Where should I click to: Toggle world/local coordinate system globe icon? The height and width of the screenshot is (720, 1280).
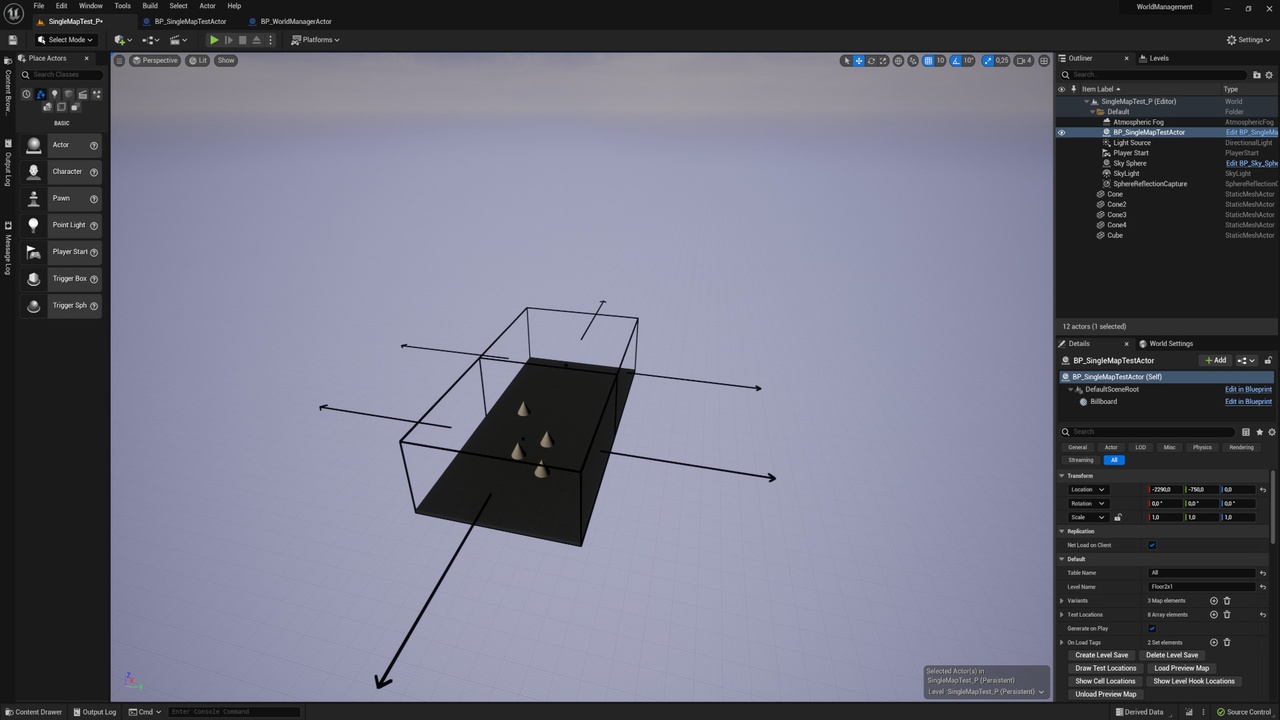(898, 61)
